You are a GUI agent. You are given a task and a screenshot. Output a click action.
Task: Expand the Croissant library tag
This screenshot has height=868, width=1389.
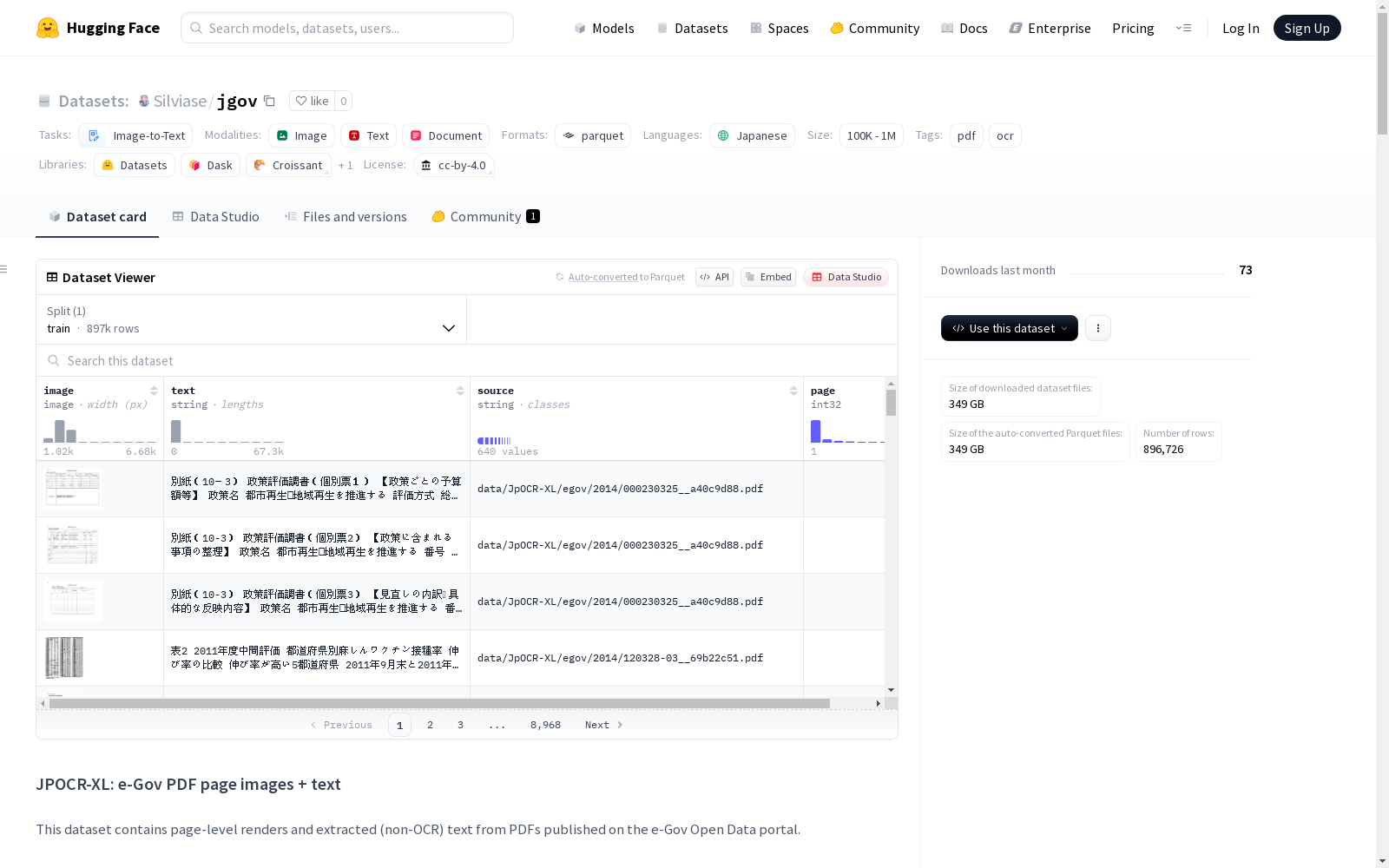288,165
